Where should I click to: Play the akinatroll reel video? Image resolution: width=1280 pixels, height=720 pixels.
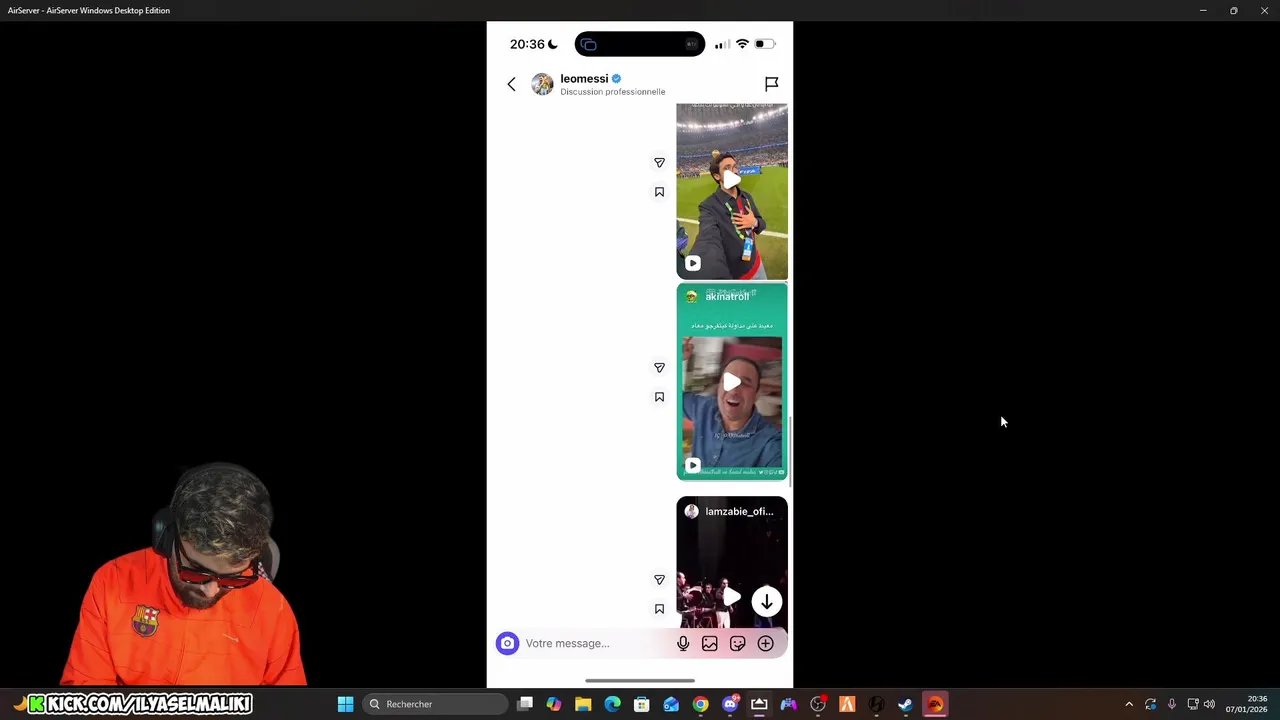(732, 382)
